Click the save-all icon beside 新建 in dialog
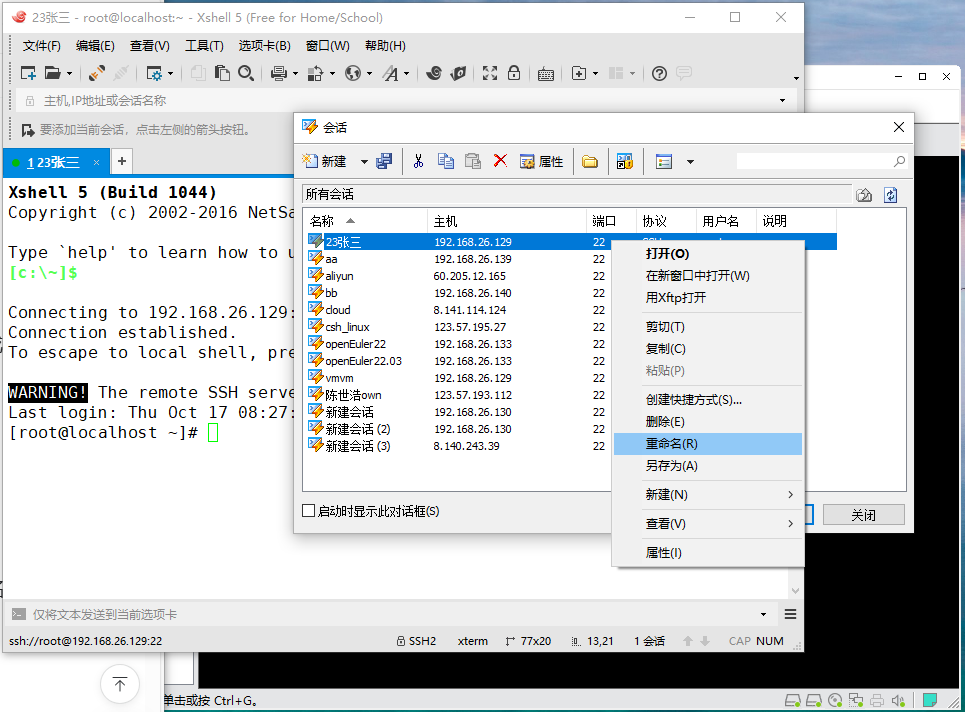965x712 pixels. [385, 161]
